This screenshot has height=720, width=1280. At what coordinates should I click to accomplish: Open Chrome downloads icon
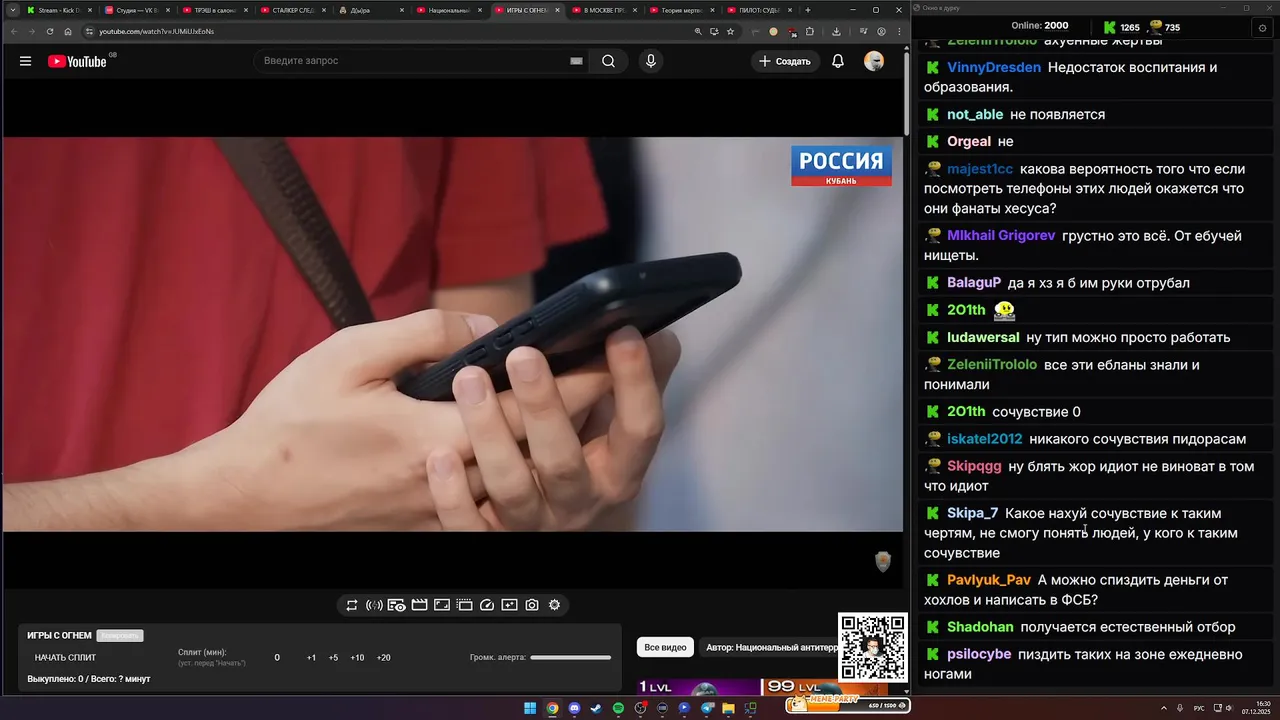[x=836, y=31]
